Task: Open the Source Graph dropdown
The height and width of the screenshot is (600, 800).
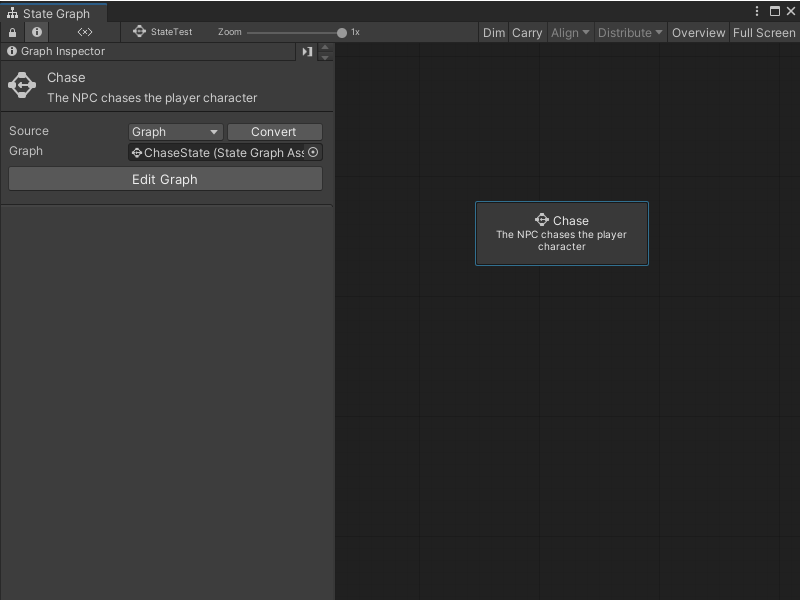Action: pos(175,132)
